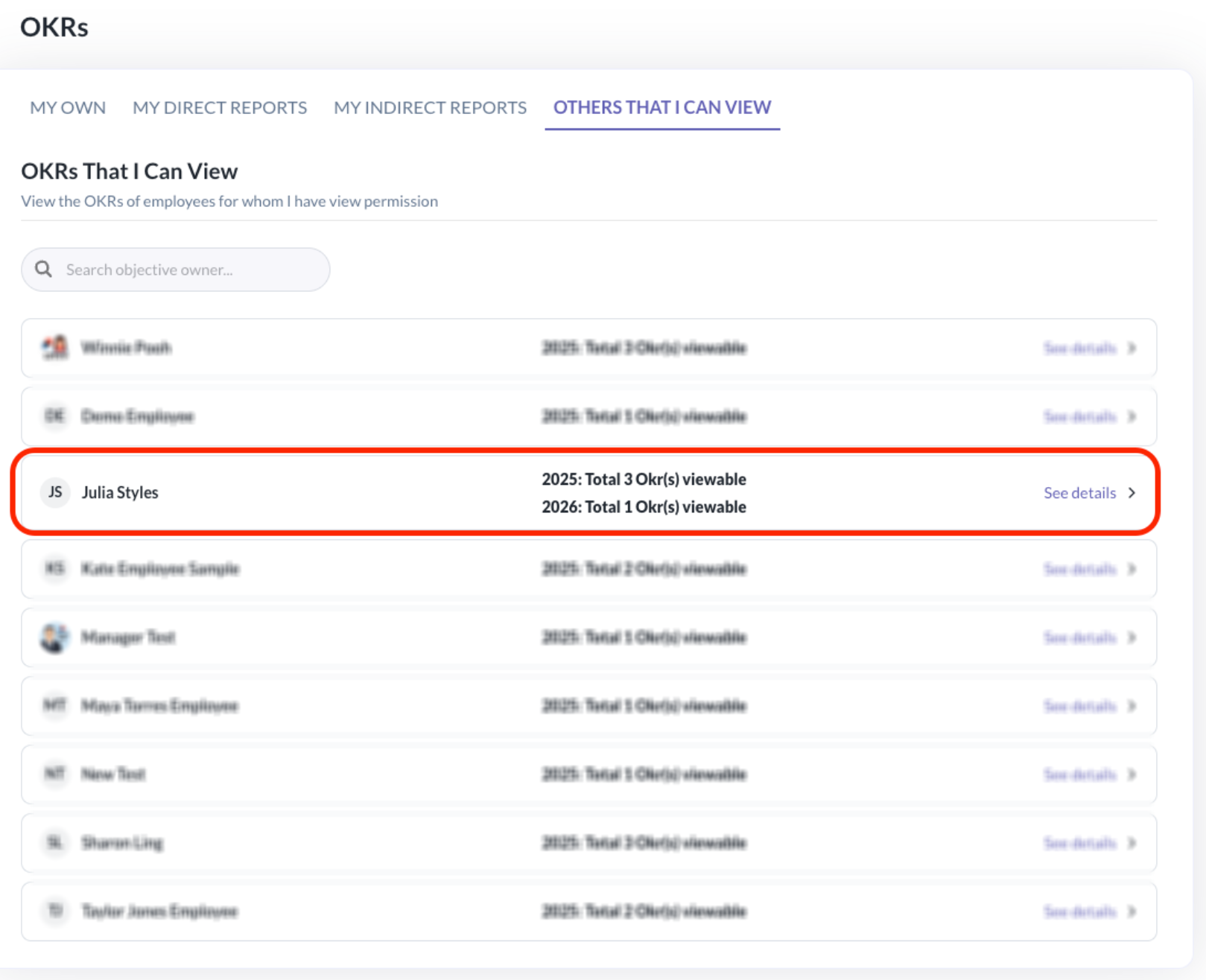Click the chevron in Manager Test row
The height and width of the screenshot is (980, 1206).
(x=1132, y=638)
